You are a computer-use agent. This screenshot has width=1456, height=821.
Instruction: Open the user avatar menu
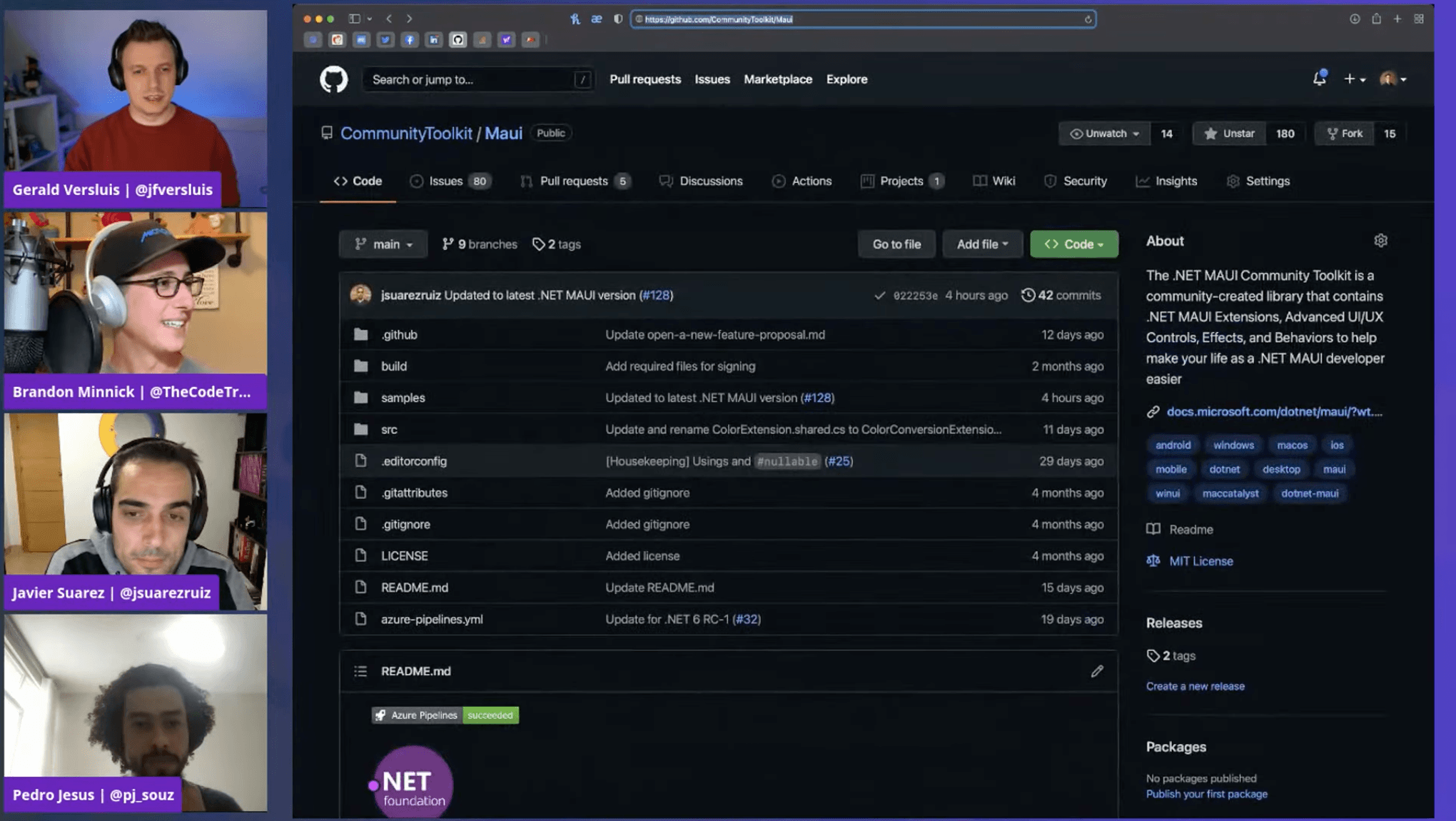1392,79
